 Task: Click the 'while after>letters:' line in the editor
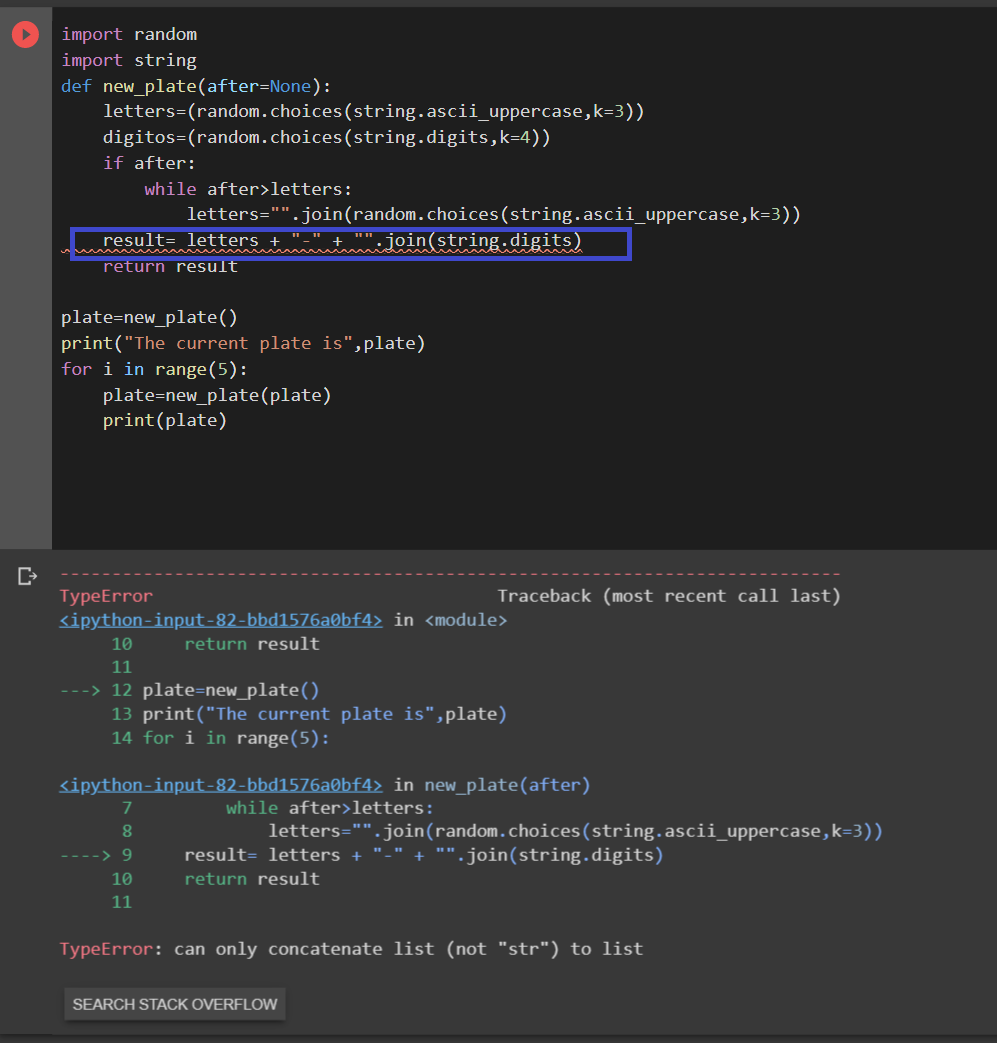tap(248, 190)
